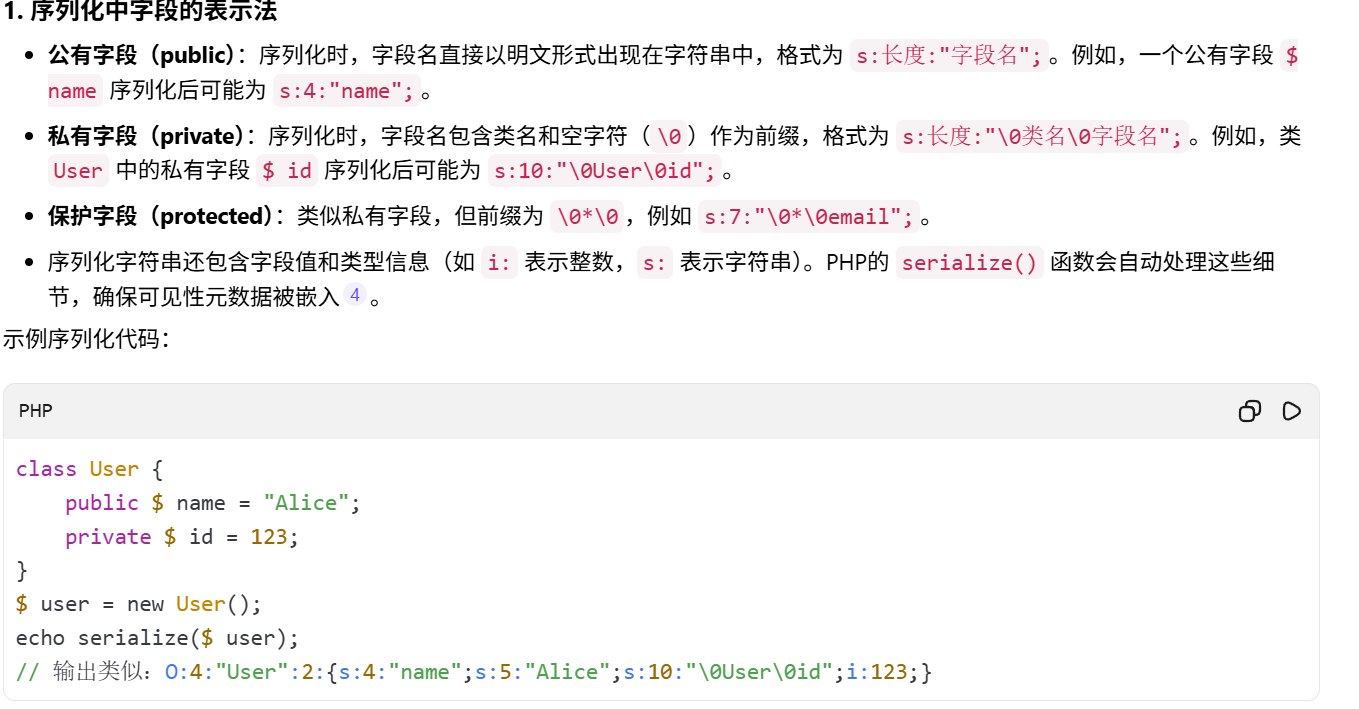Click the run code icon
The height and width of the screenshot is (709, 1359).
tap(1291, 411)
